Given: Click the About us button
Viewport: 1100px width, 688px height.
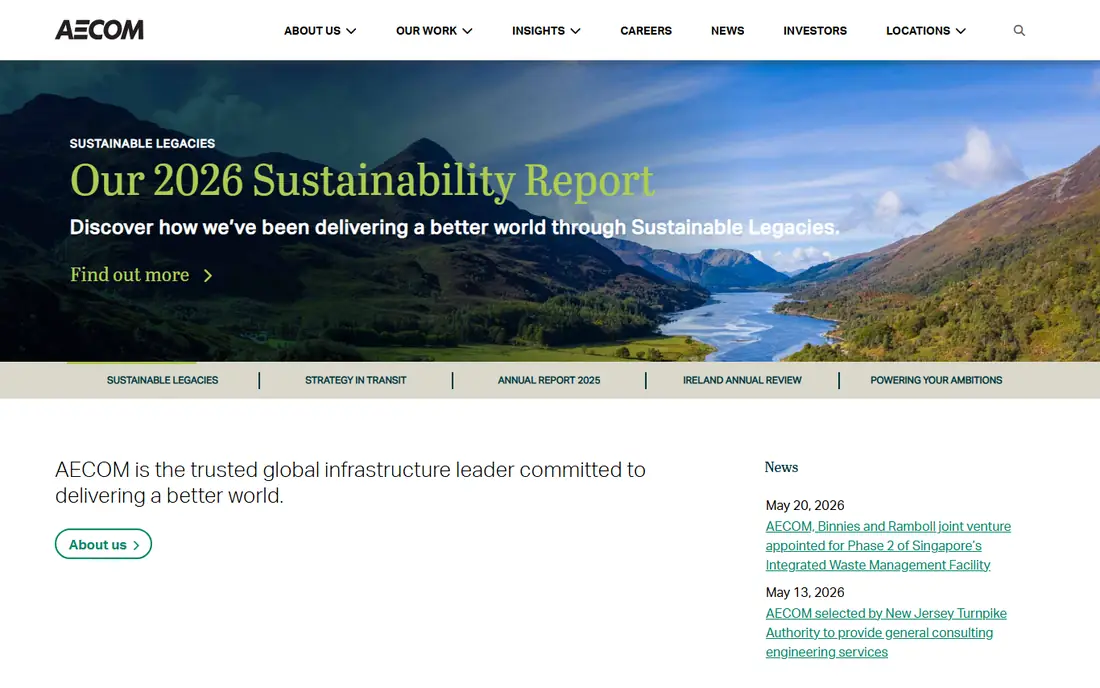Looking at the screenshot, I should (103, 544).
